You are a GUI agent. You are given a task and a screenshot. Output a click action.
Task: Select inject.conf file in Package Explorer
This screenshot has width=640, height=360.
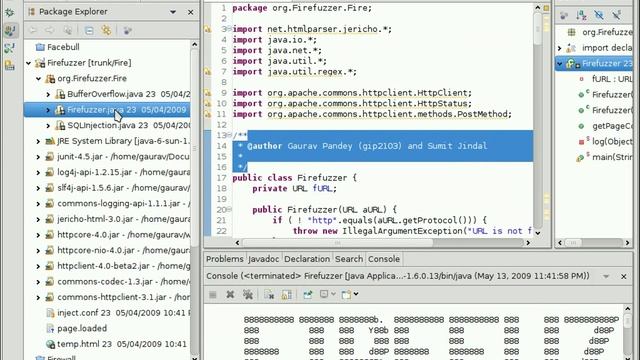coord(118,313)
